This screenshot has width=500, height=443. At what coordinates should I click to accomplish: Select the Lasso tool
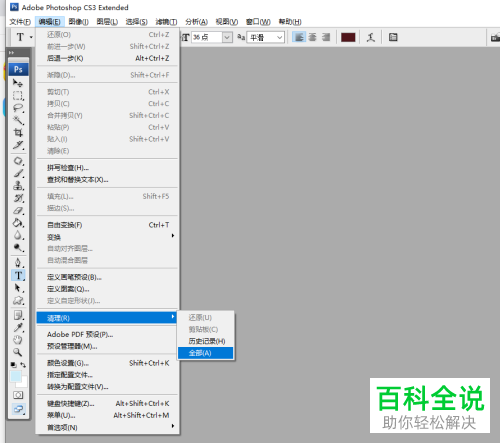pyautogui.click(x=18, y=108)
